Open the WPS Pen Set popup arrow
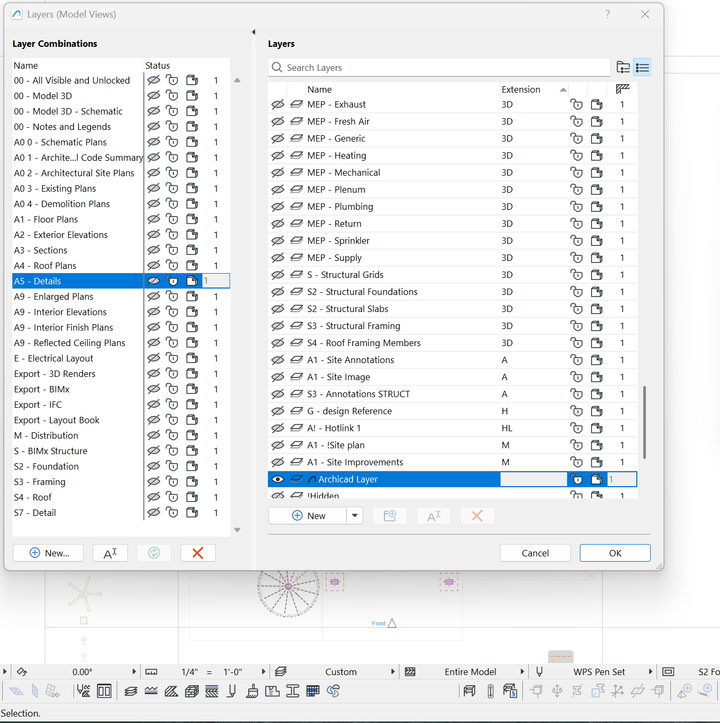 tap(650, 671)
